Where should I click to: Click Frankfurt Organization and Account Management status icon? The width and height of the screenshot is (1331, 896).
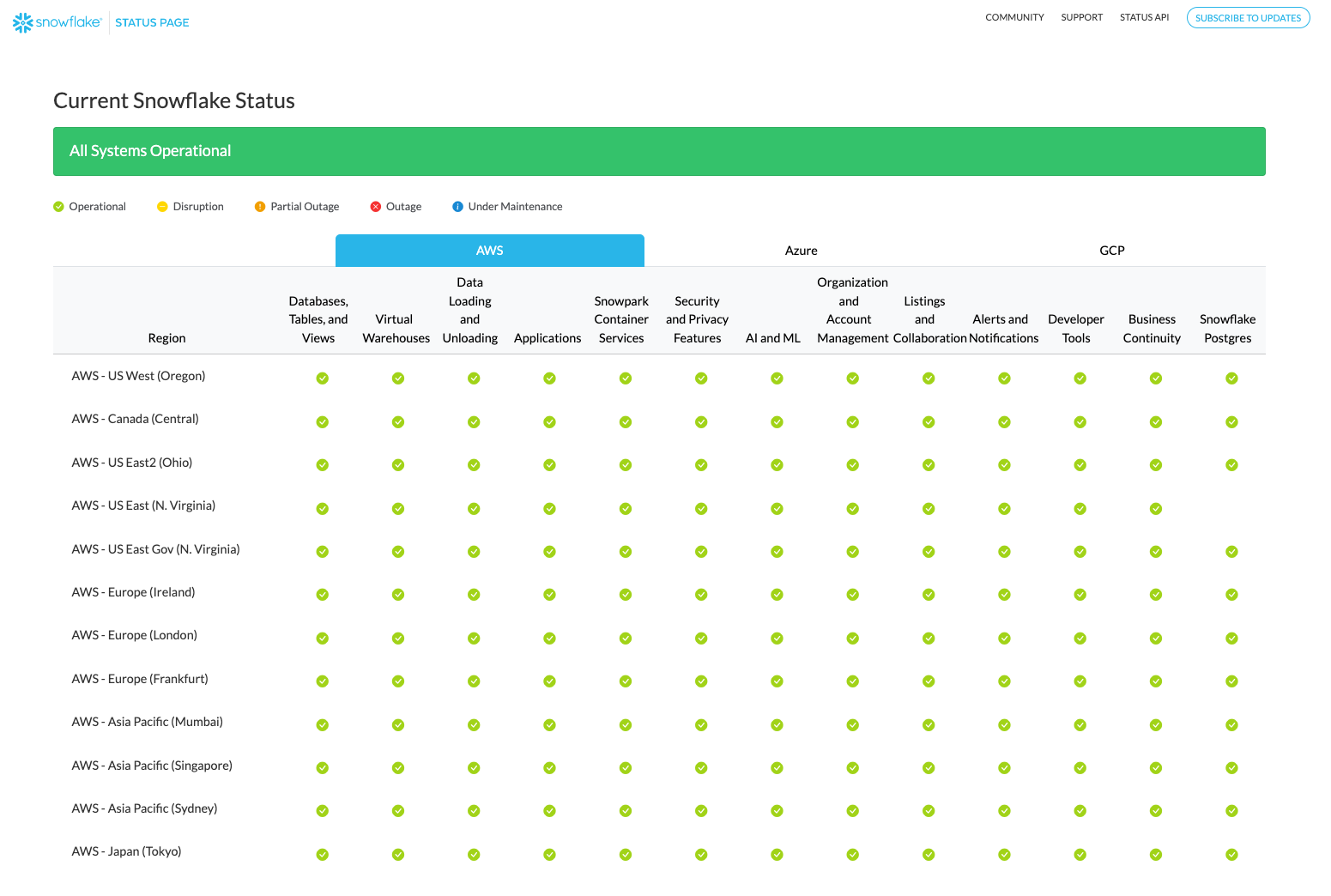click(853, 681)
